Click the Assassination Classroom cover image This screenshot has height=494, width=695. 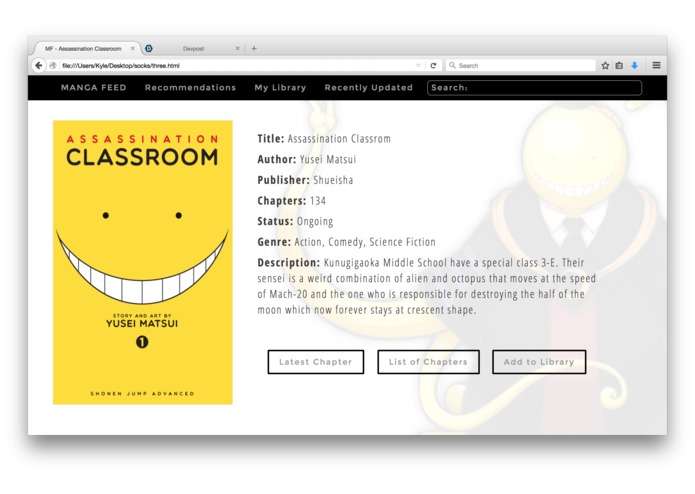(143, 262)
